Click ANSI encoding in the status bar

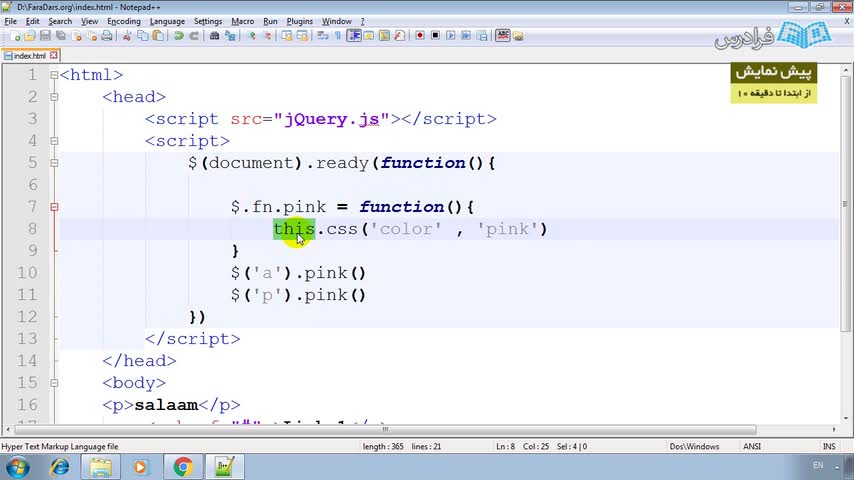click(x=752, y=446)
